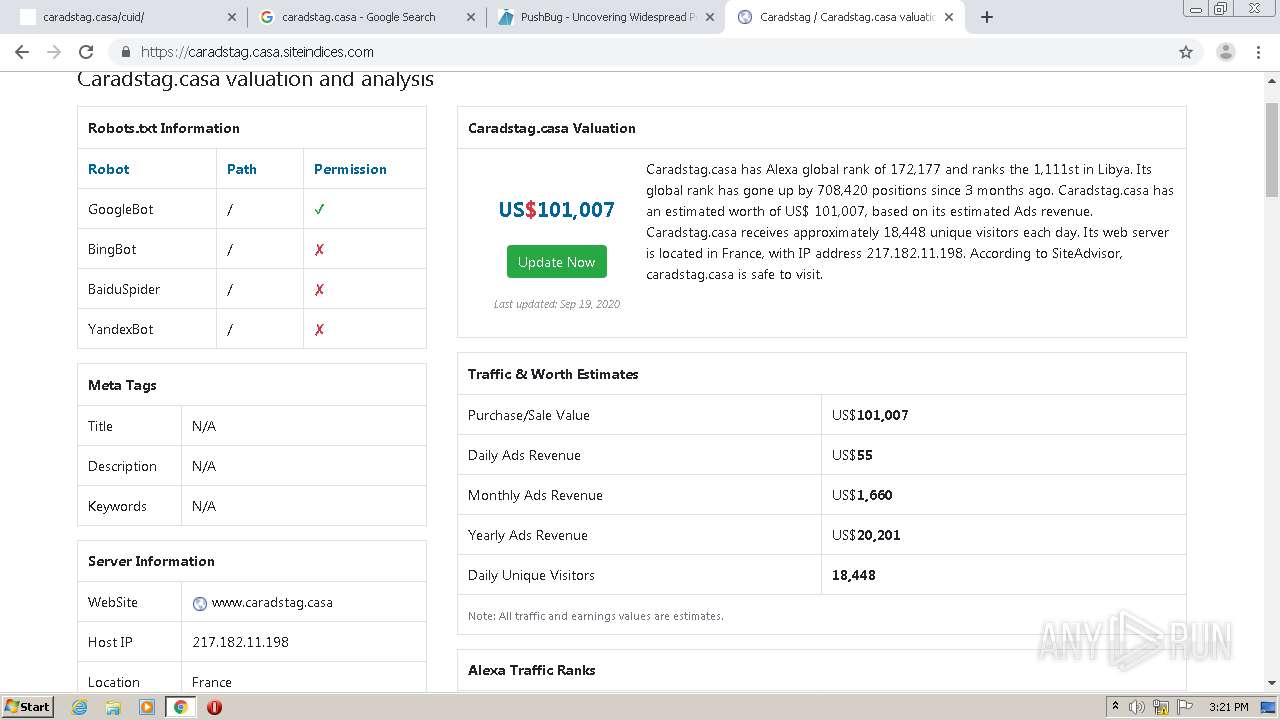Click the volume speaker tray icon
Image resolution: width=1280 pixels, height=720 pixels.
1137,707
